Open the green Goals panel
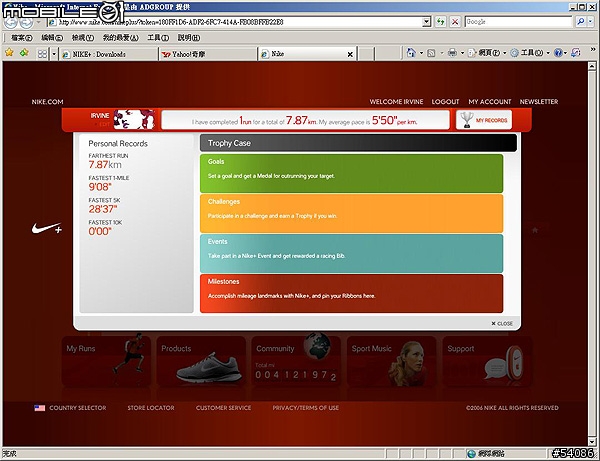Viewport: 600px width, 461px height. pos(351,173)
